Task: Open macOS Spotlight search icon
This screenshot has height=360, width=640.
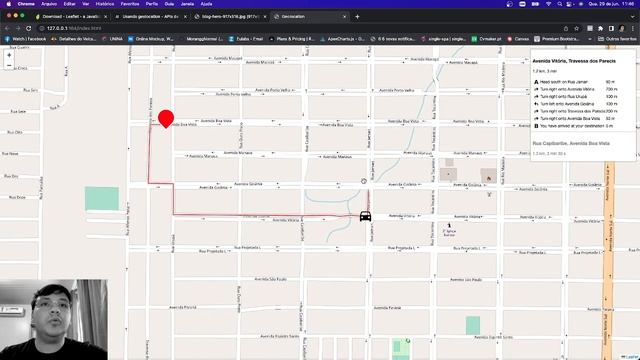Action: click(560, 4)
